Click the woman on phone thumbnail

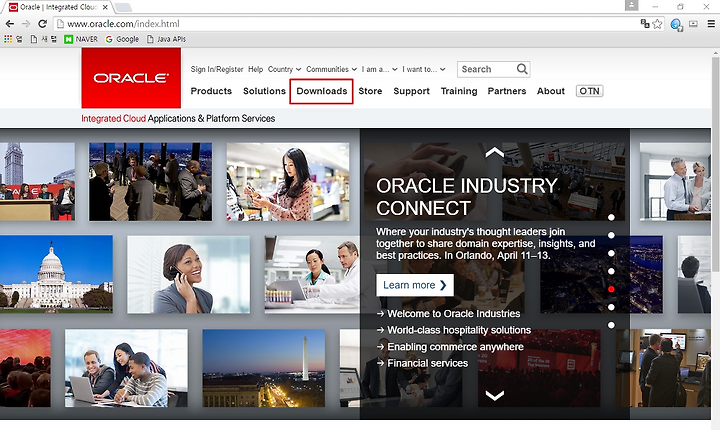(189, 275)
